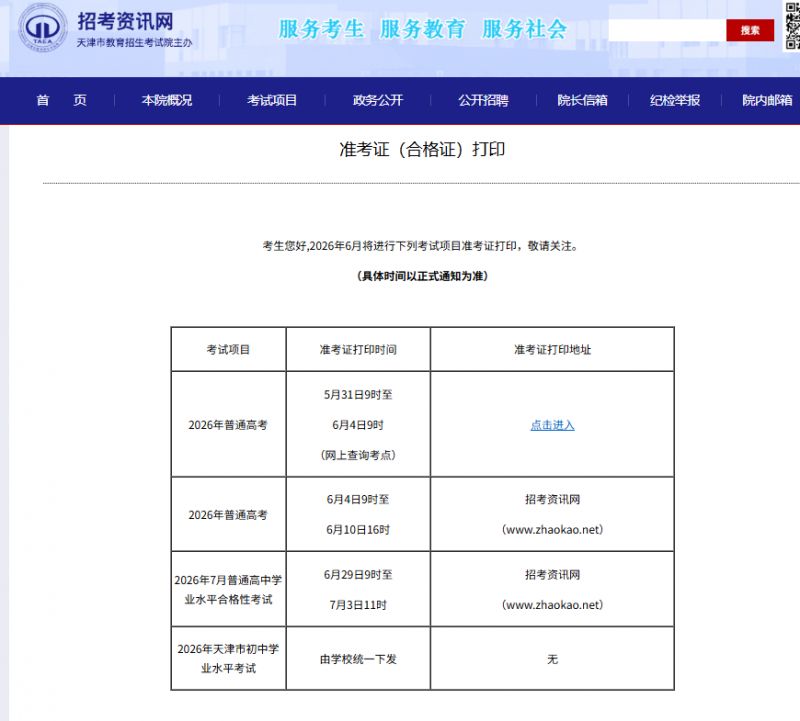
Task: Click the 5月31日9时至 time cell text
Action: click(358, 394)
